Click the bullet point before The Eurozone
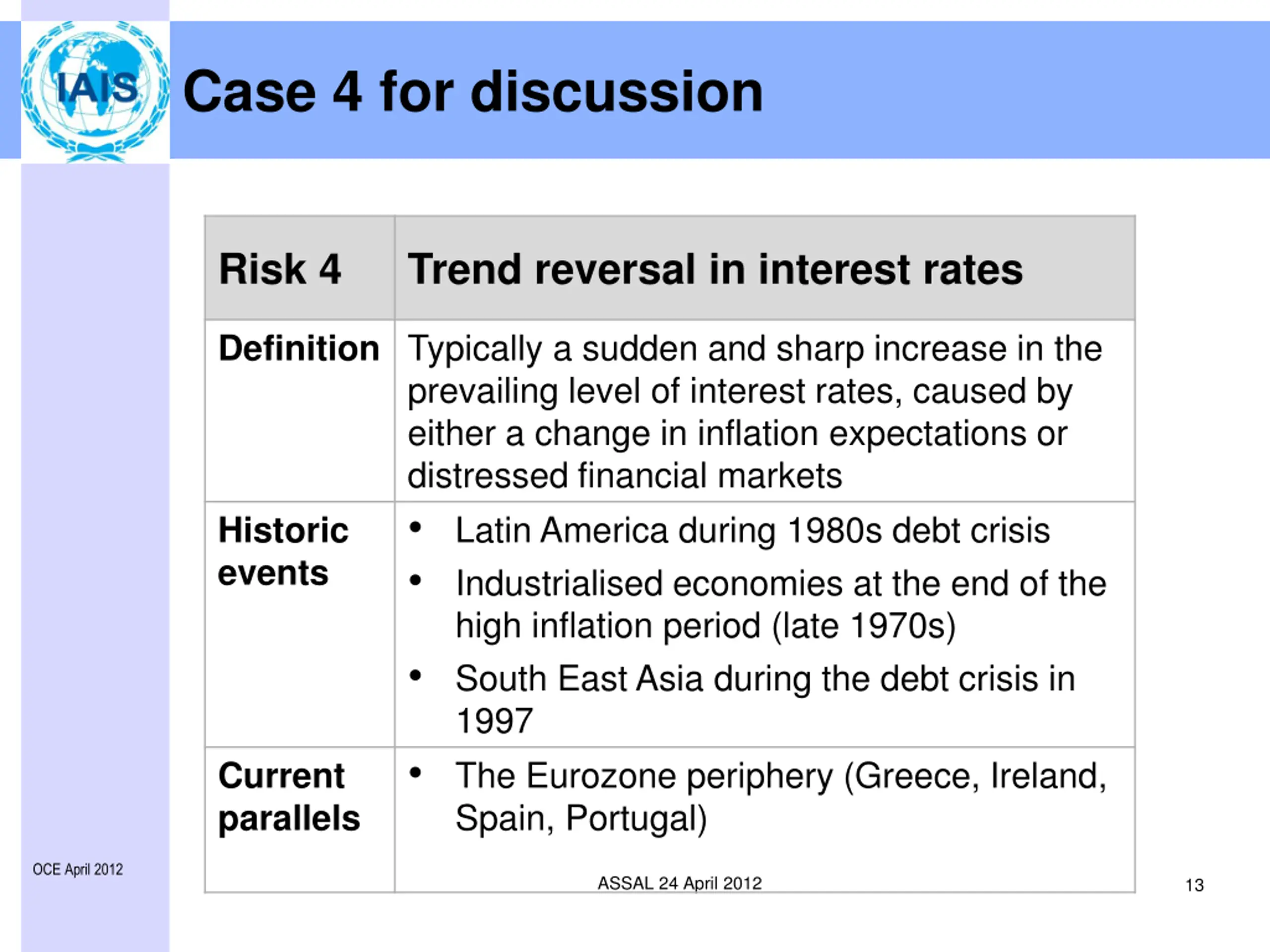The height and width of the screenshot is (952, 1270). [x=415, y=773]
